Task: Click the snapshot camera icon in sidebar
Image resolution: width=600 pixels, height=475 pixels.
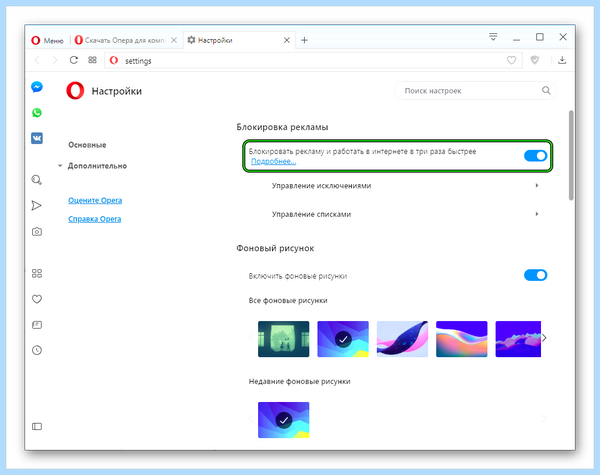Action: click(x=37, y=232)
